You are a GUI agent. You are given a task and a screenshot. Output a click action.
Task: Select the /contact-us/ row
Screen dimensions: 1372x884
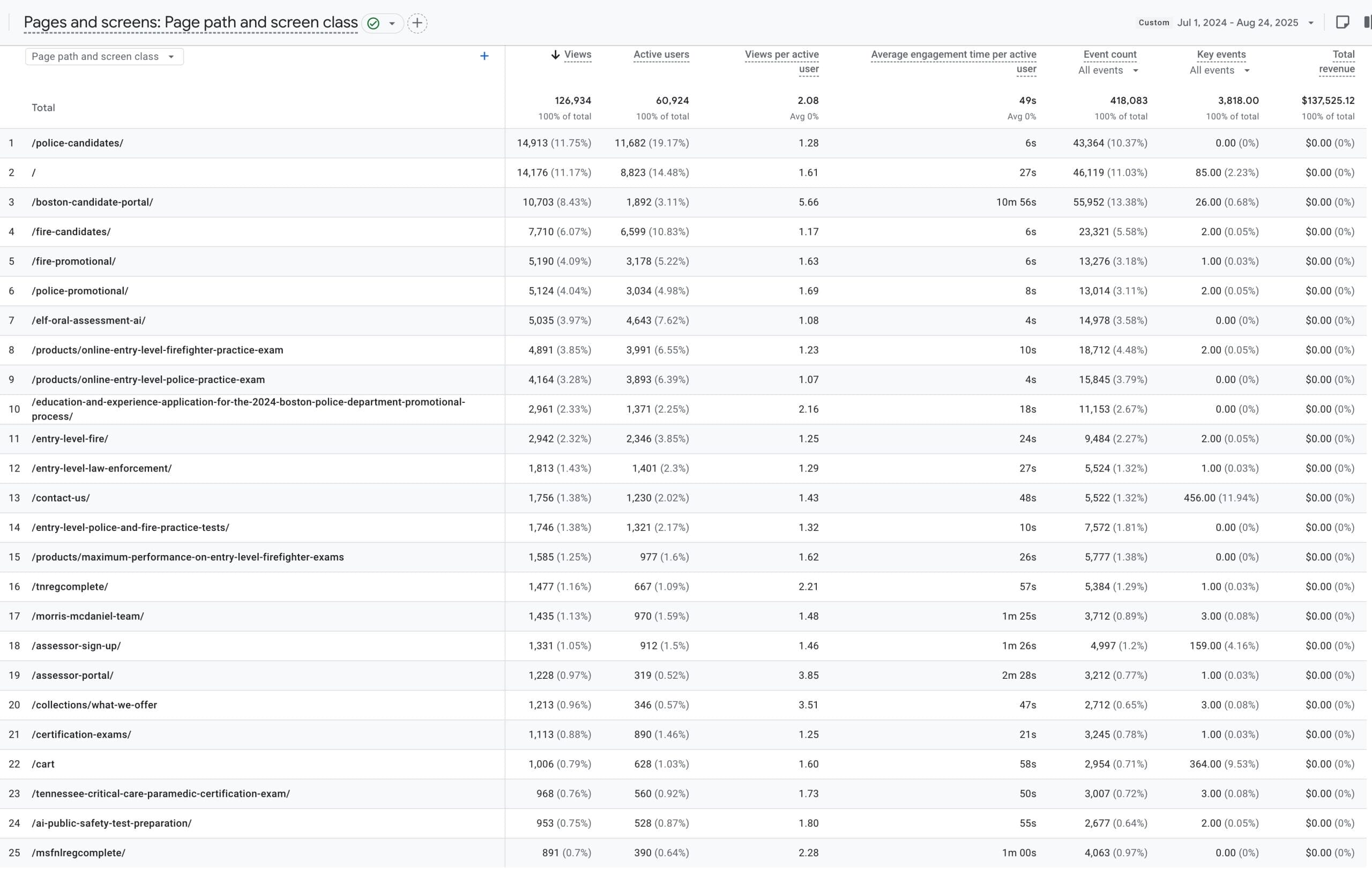coord(61,498)
